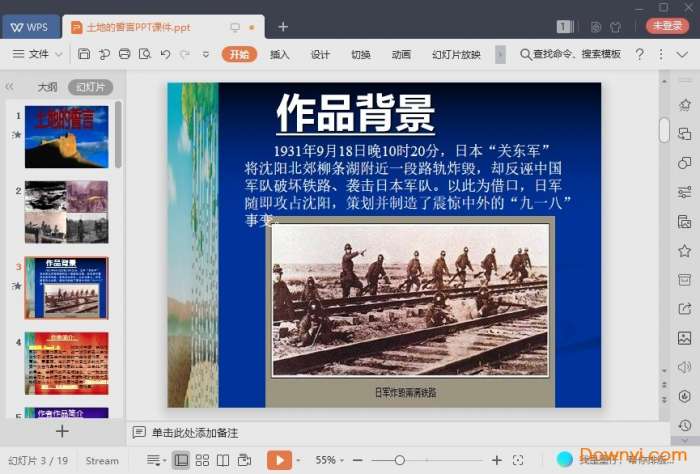Open the 设计 ribbon tab
The width and height of the screenshot is (700, 474).
pos(320,54)
